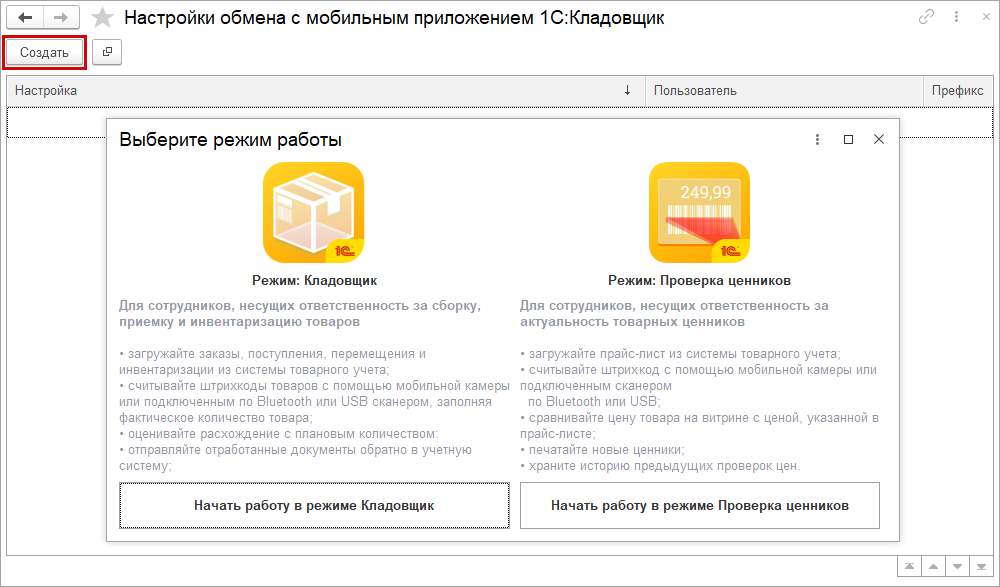1000x587 pixels.
Task: Click label Режим: Проверка ценников
Action: (700, 281)
